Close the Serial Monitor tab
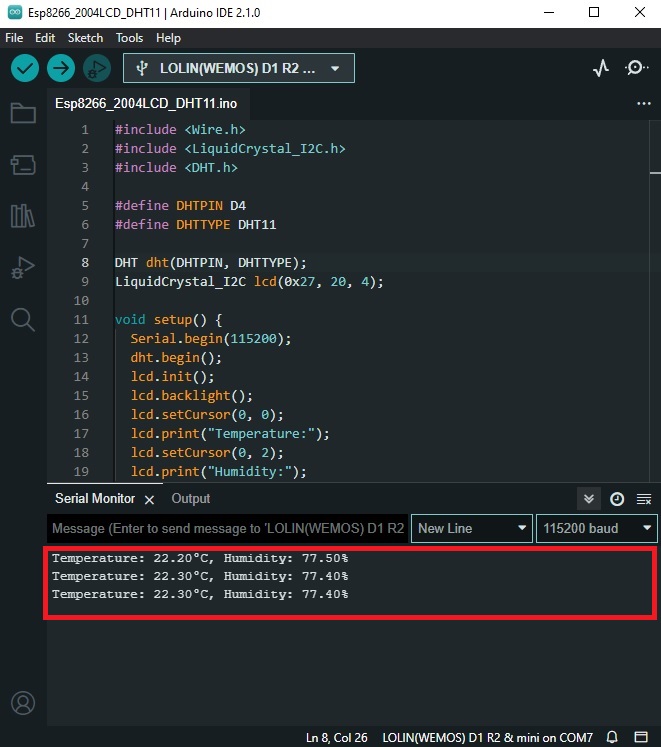 (149, 499)
